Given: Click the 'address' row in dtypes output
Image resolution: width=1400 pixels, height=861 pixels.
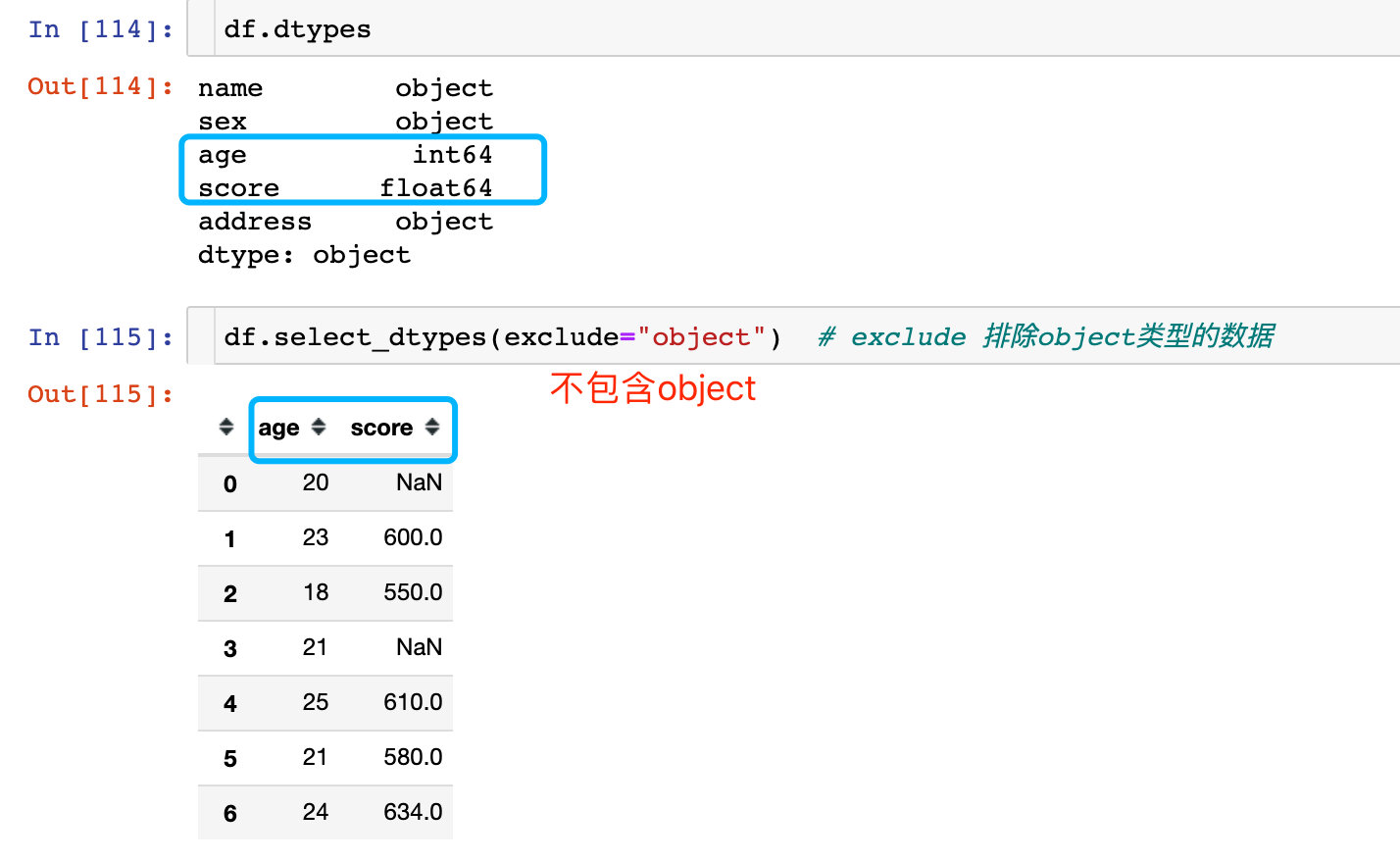Looking at the screenshot, I should 345,222.
